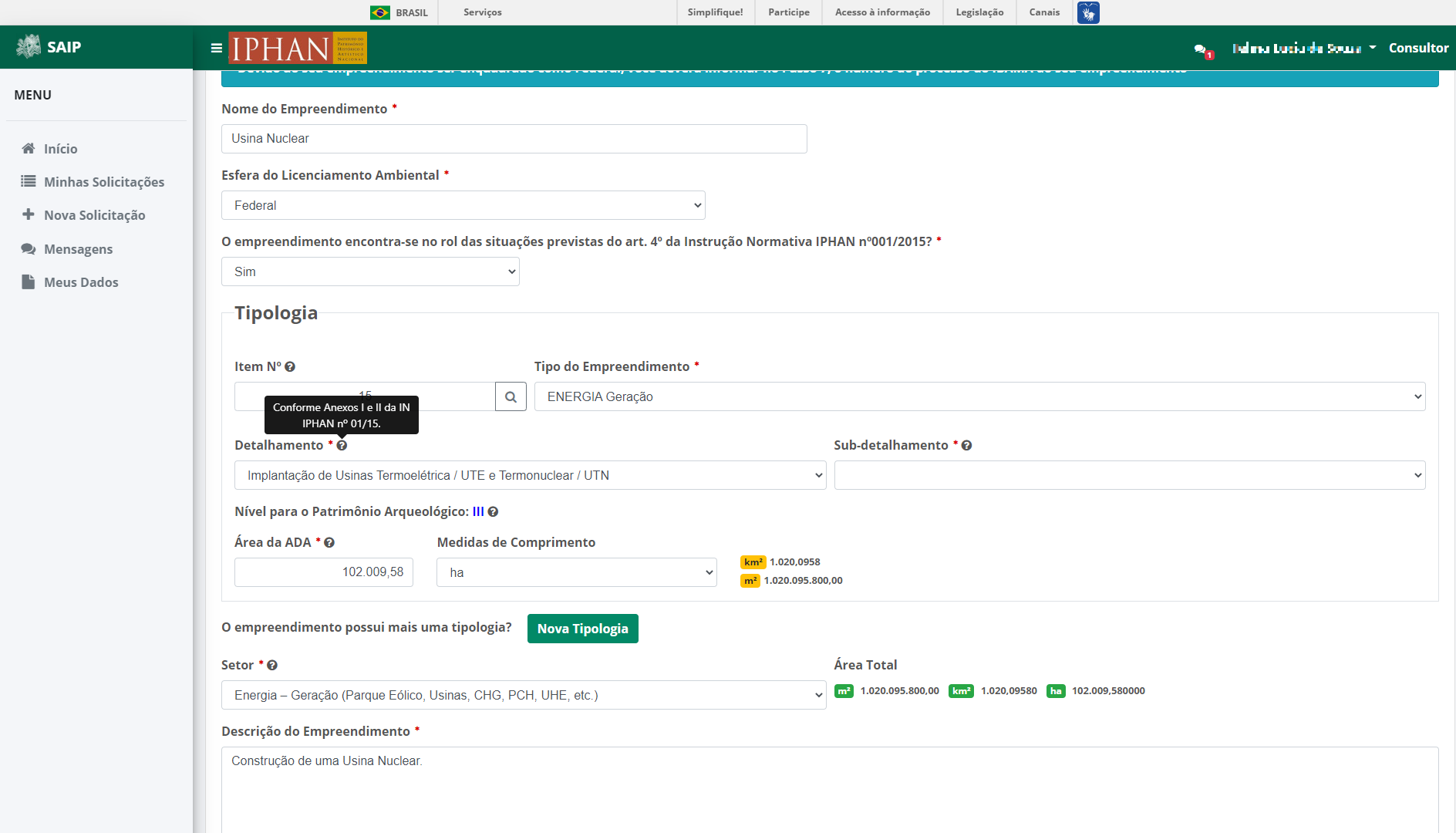Click the plus icon beside Nova Solicitação
Image resolution: width=1456 pixels, height=833 pixels.
click(29, 214)
